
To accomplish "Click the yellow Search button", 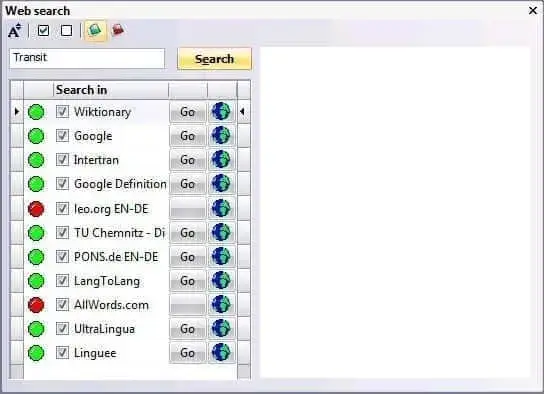I will 214,59.
